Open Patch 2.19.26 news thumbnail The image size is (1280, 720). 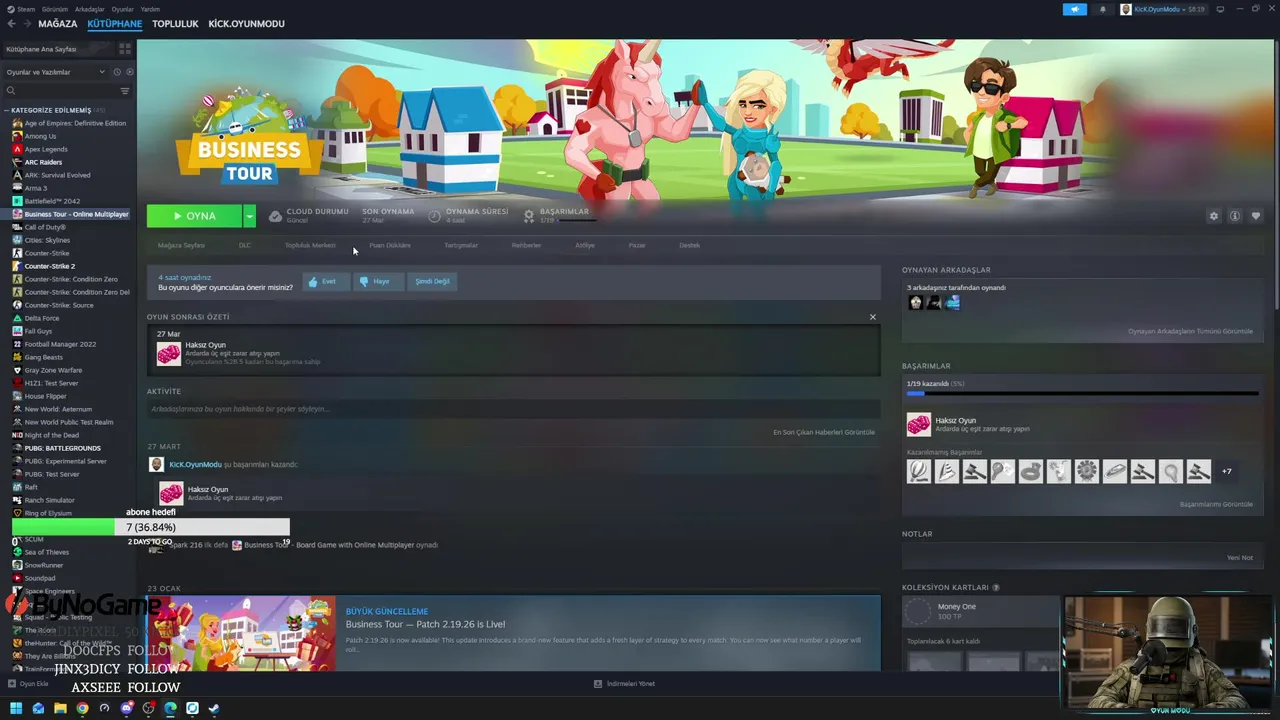241,633
